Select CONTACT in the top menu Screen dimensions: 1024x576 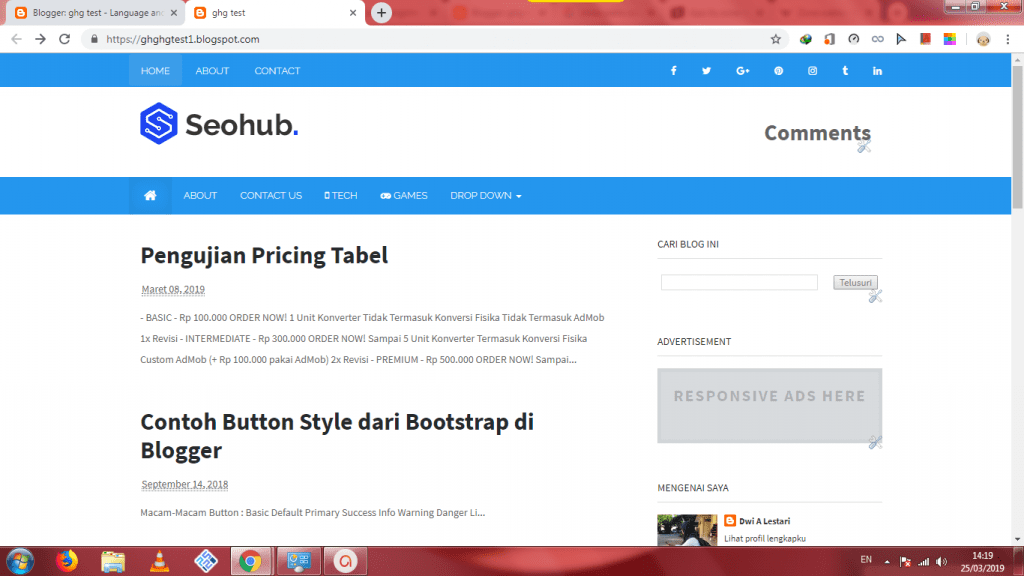pyautogui.click(x=278, y=71)
